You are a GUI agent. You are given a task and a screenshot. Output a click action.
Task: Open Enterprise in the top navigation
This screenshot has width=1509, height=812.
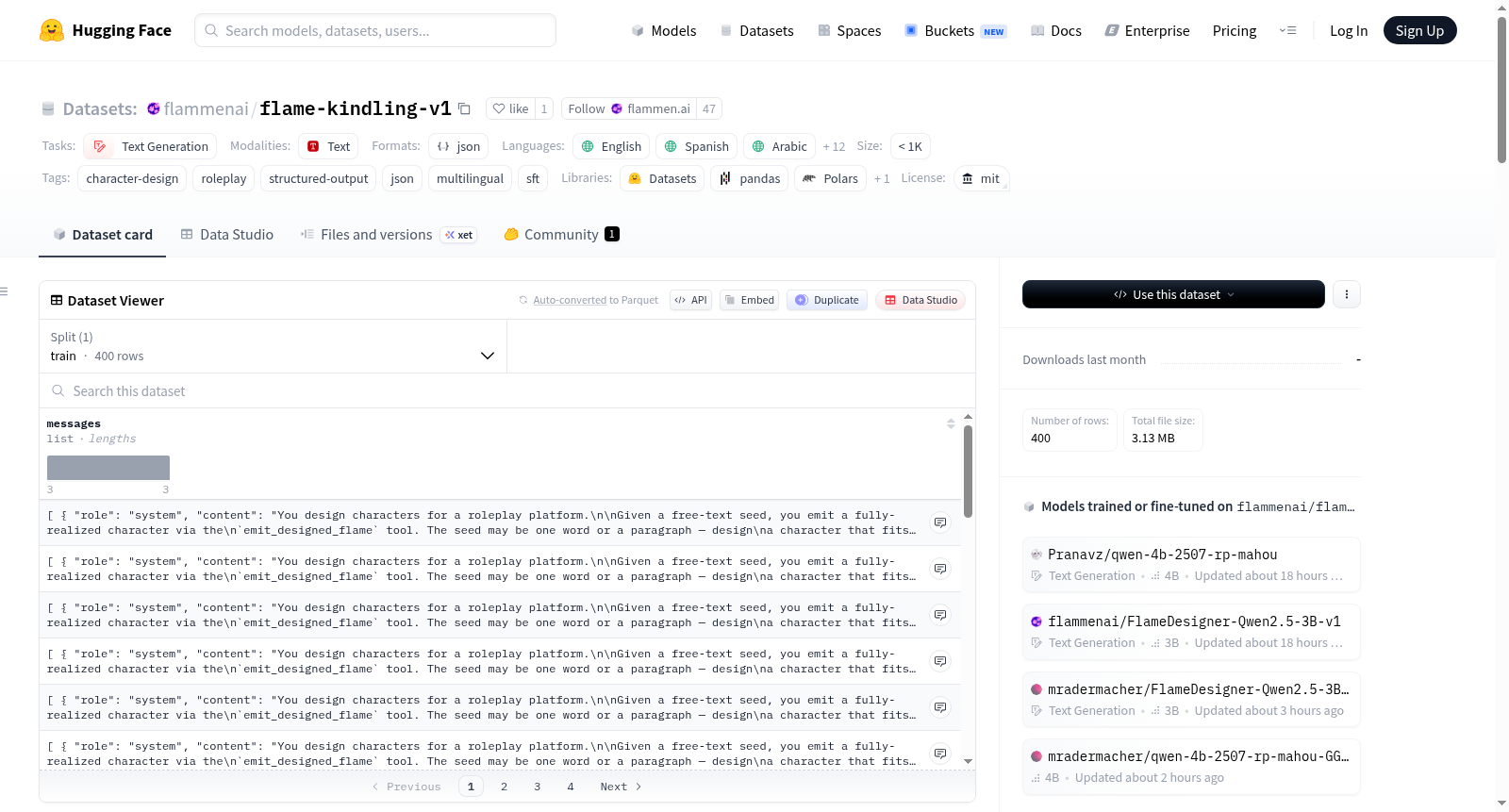click(1147, 30)
